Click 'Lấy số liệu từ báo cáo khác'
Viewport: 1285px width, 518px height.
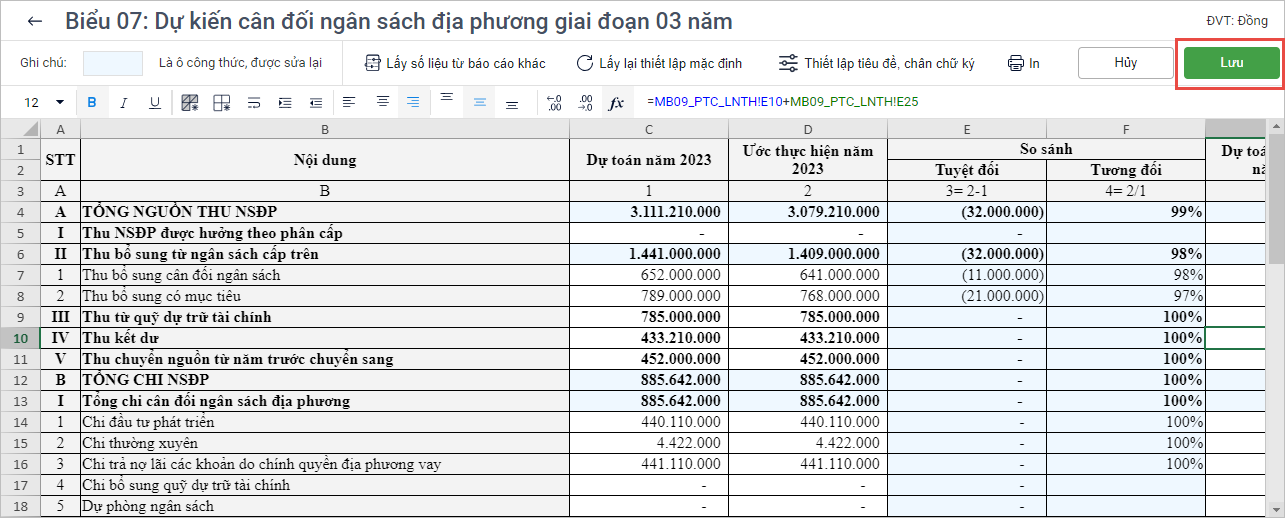455,63
